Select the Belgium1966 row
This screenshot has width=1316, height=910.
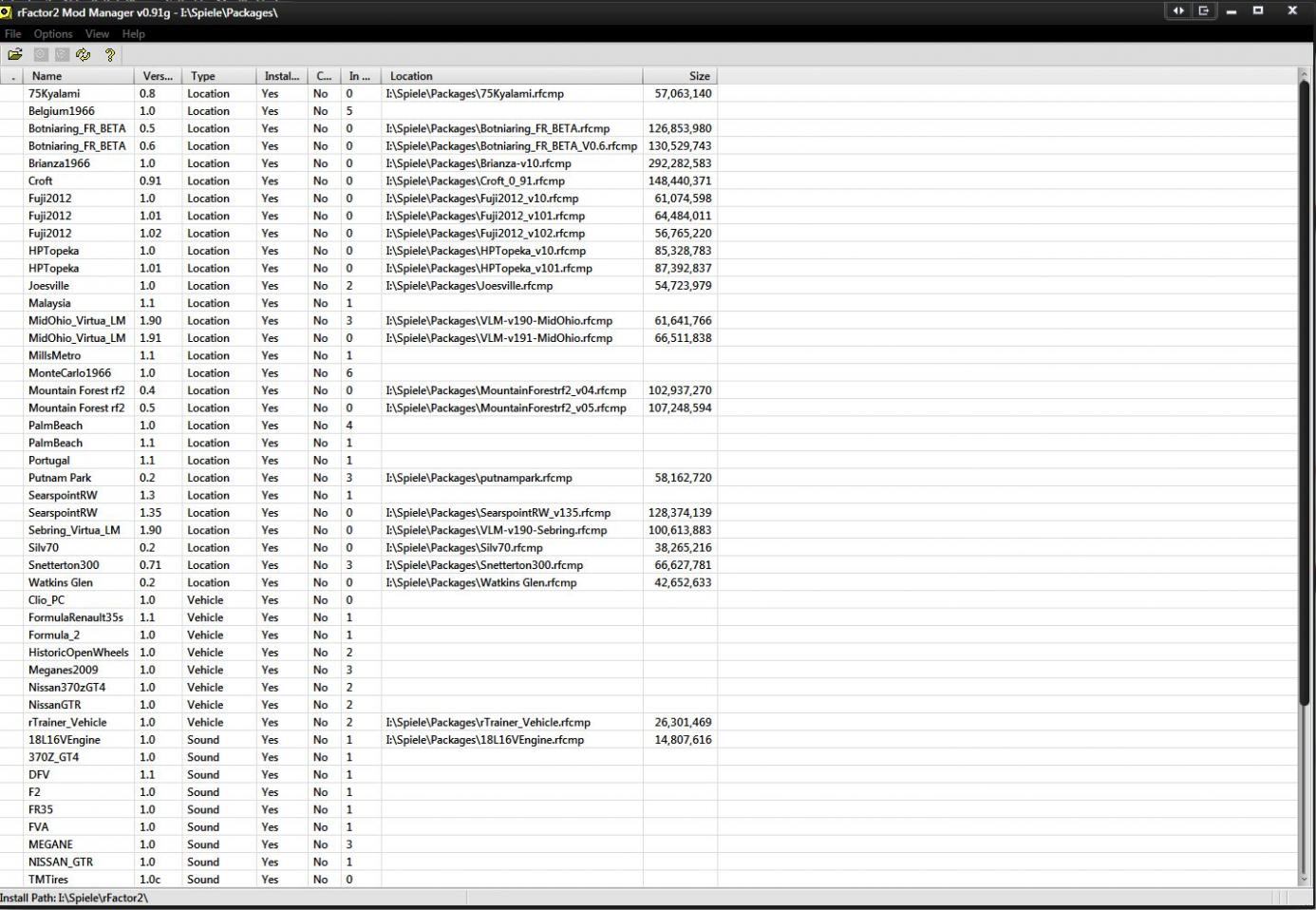[x=359, y=111]
